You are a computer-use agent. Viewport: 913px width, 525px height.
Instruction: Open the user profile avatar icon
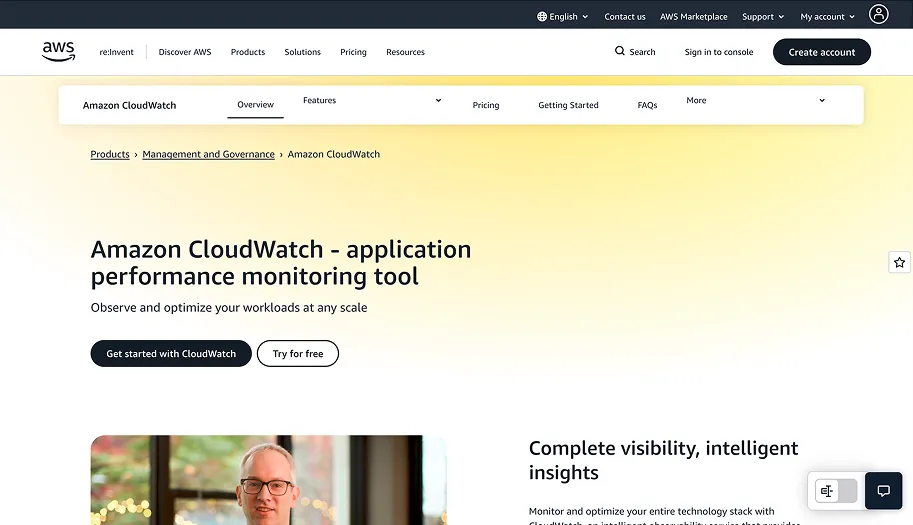(x=879, y=14)
